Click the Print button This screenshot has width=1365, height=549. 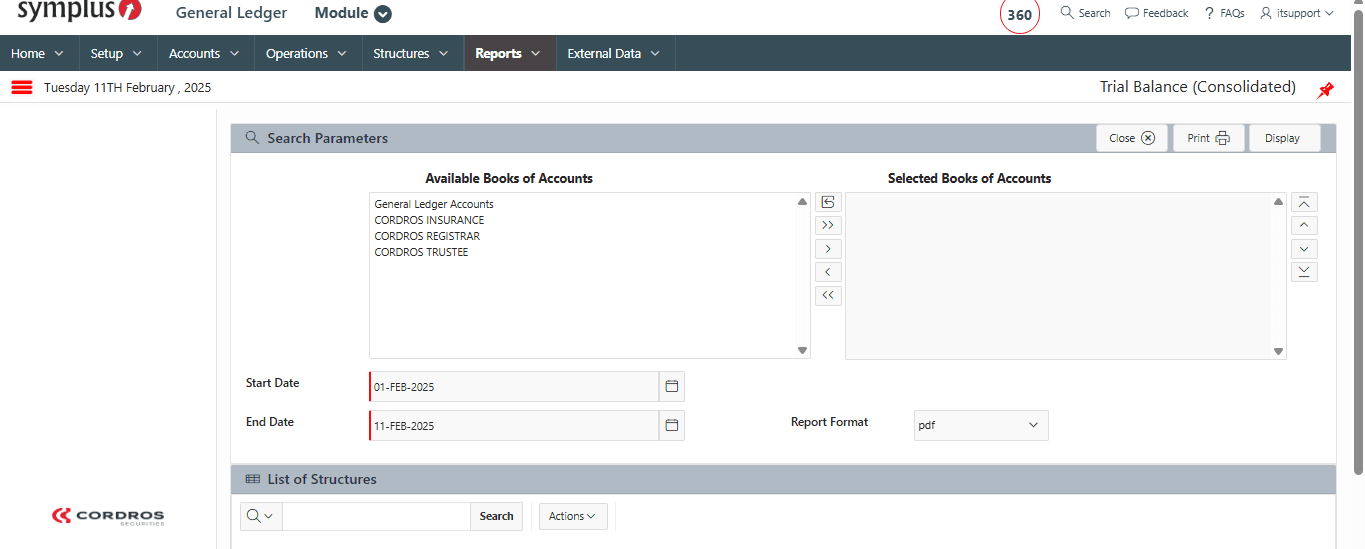tap(1208, 138)
